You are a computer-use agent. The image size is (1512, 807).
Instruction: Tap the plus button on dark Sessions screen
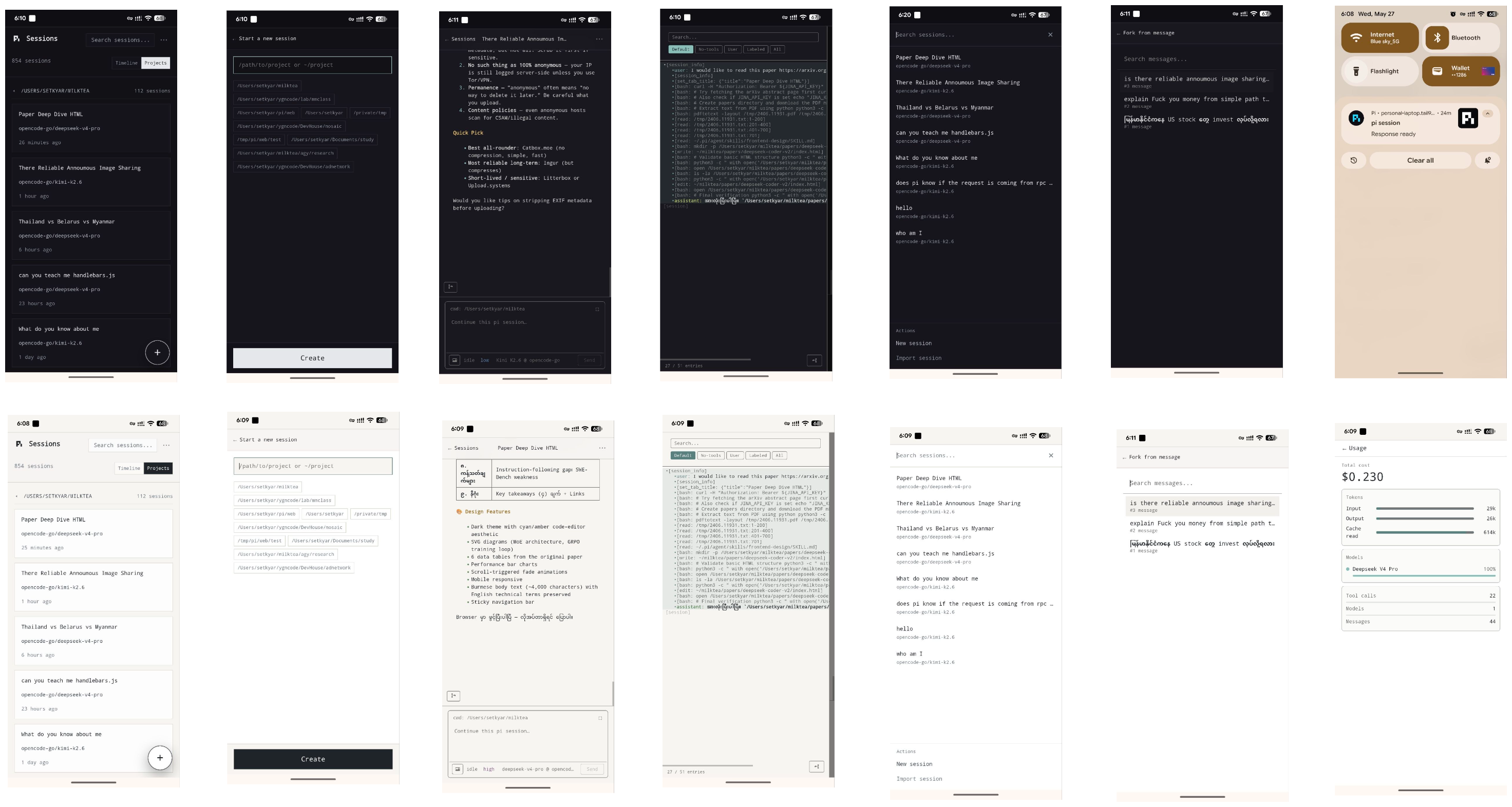tap(157, 353)
